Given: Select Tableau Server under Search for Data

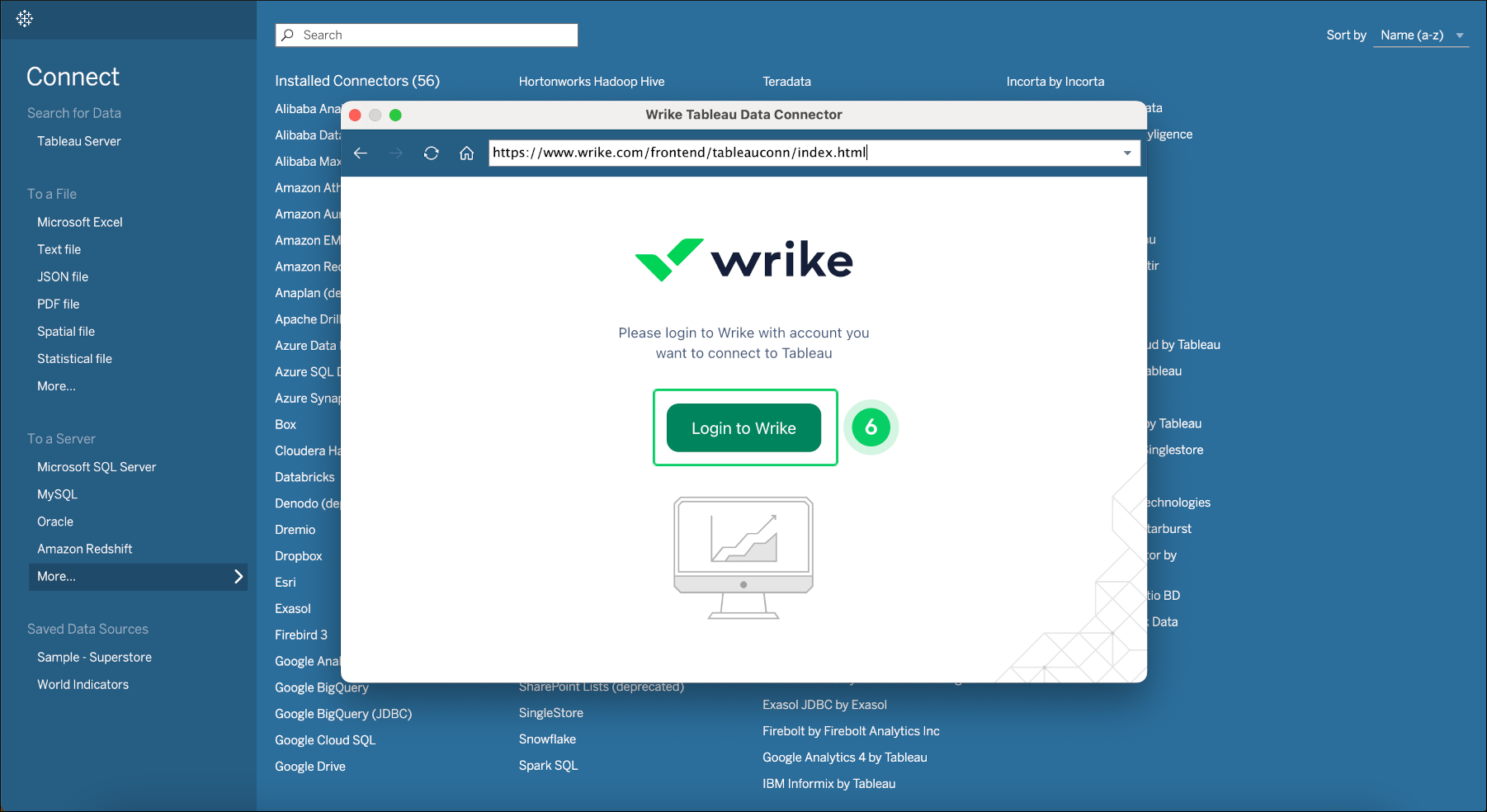Looking at the screenshot, I should point(78,141).
